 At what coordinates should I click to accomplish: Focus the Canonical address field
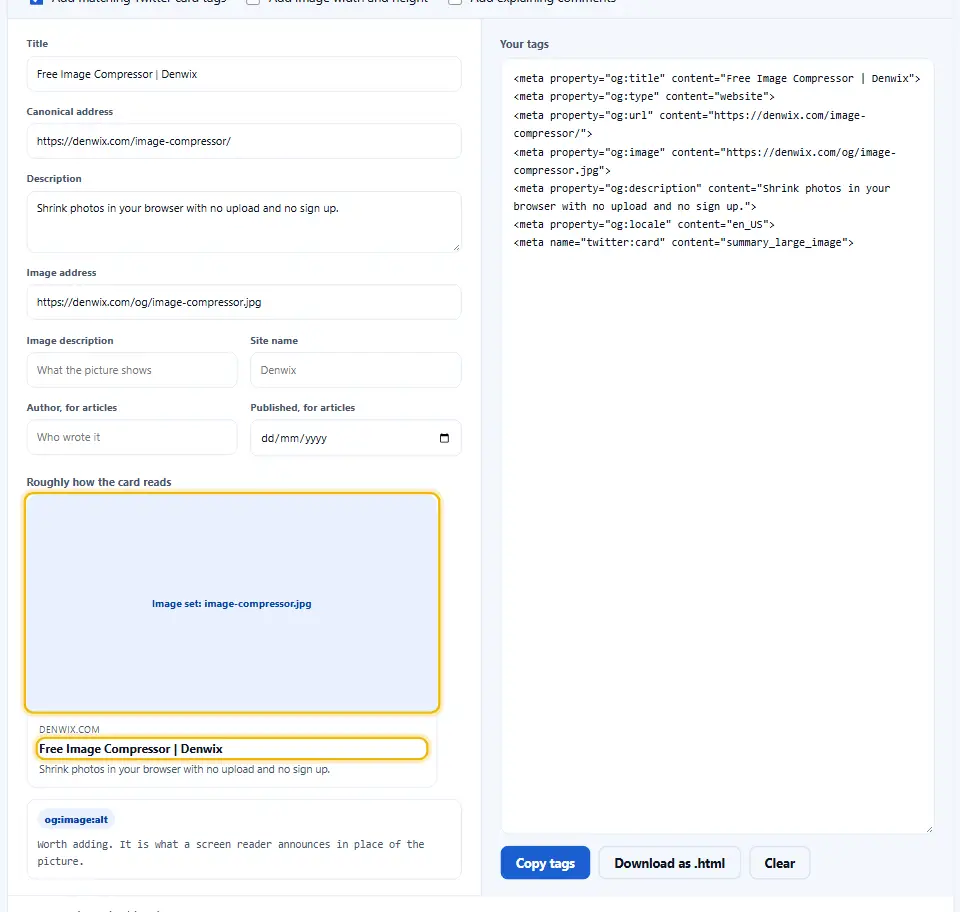pos(244,141)
